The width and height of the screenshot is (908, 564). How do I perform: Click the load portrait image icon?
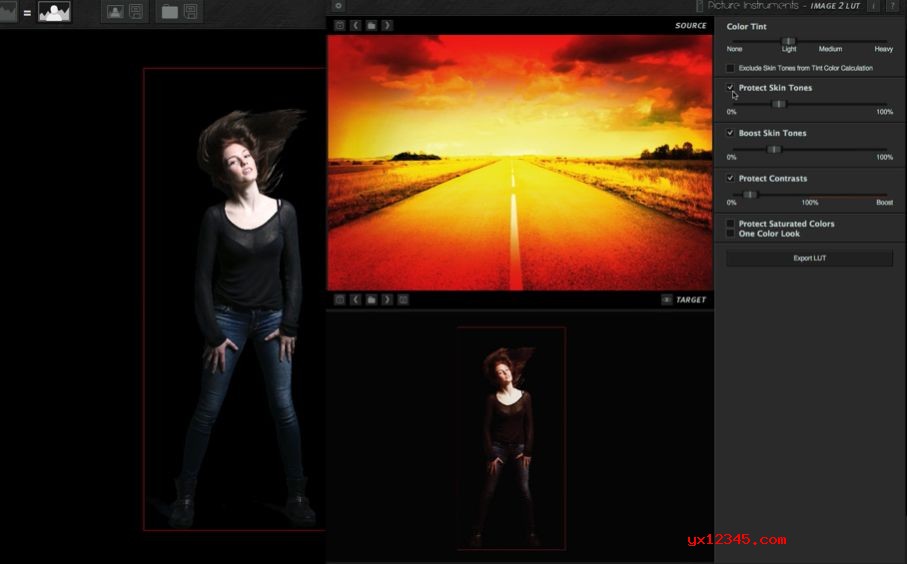[115, 12]
